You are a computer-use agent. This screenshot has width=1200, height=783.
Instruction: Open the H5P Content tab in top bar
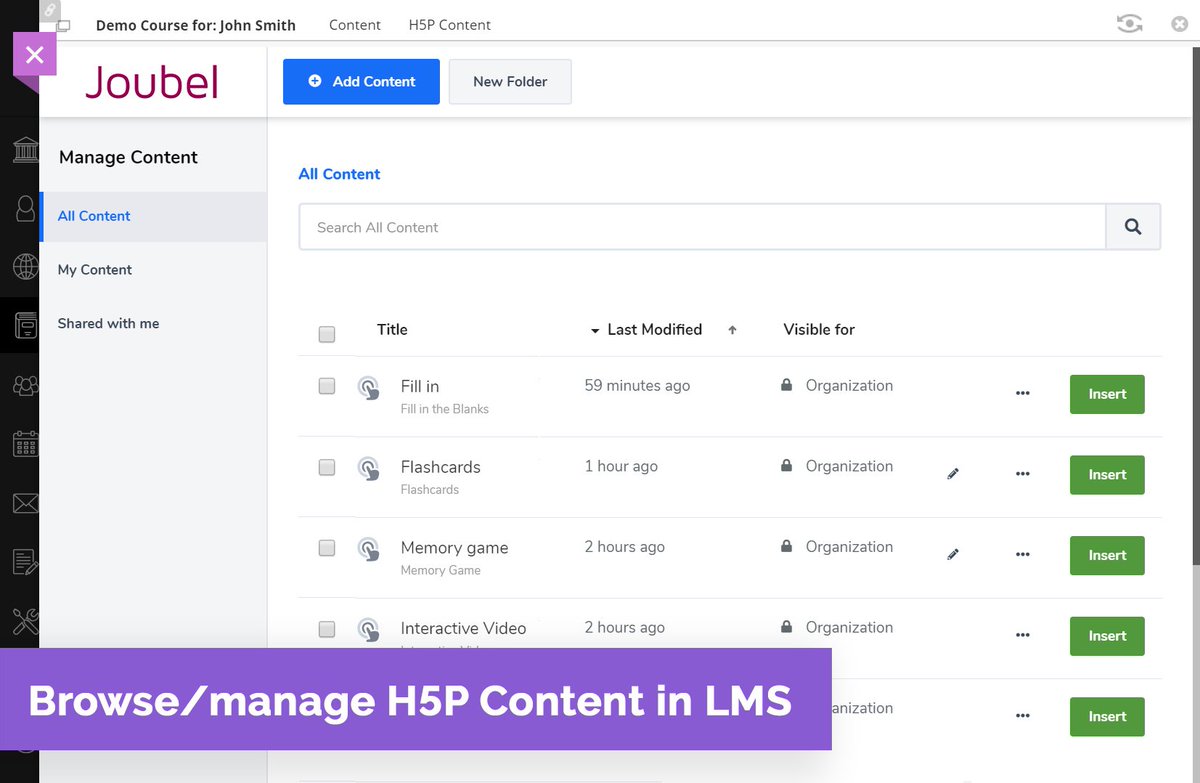pos(450,25)
